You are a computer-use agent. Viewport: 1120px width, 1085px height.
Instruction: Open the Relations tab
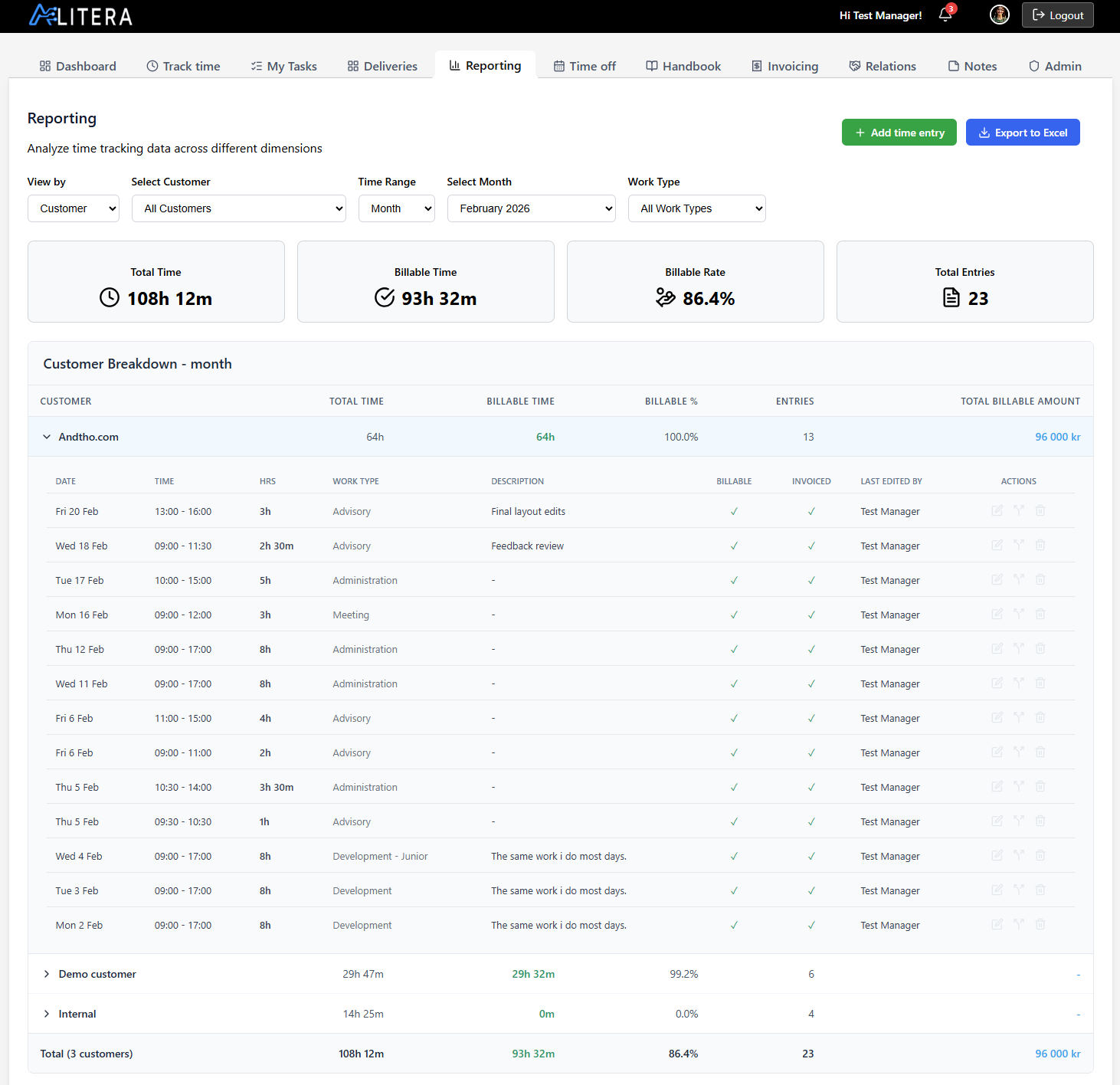[883, 66]
